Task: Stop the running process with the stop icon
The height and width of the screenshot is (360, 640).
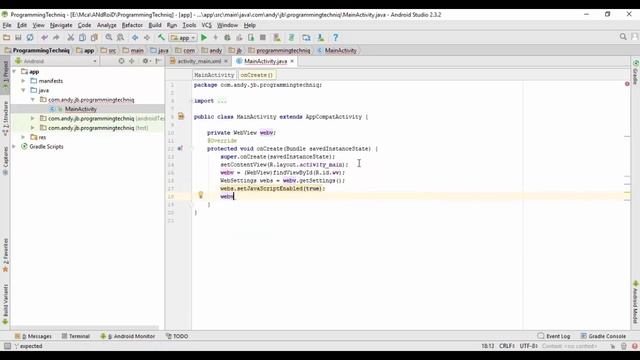Action: [x=263, y=38]
